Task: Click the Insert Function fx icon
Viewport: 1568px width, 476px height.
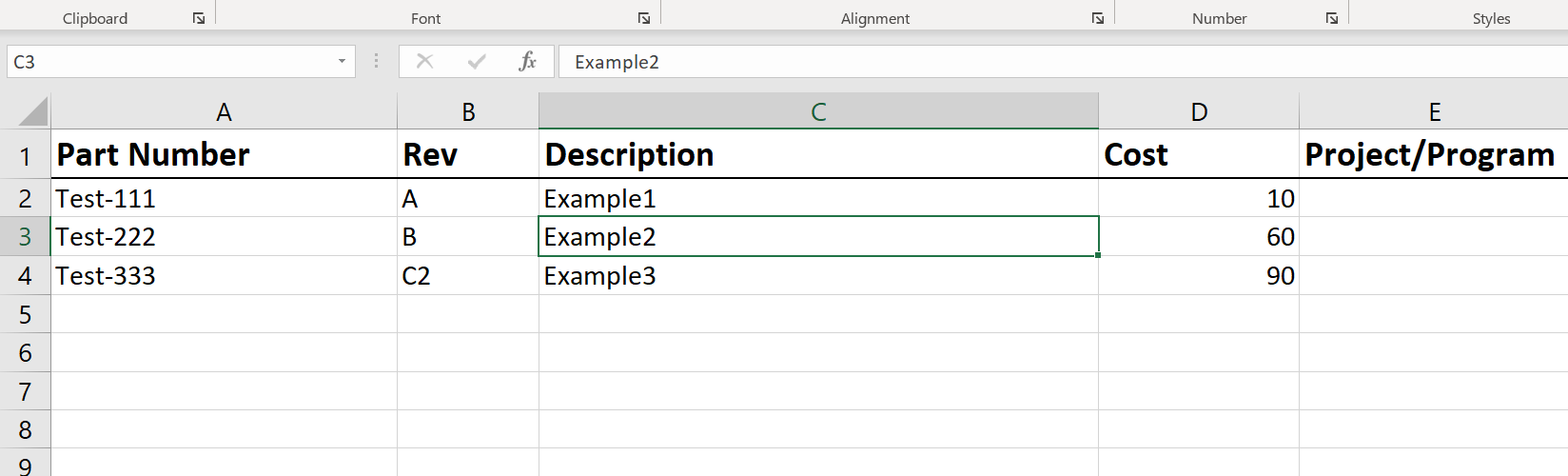Action: tap(527, 62)
